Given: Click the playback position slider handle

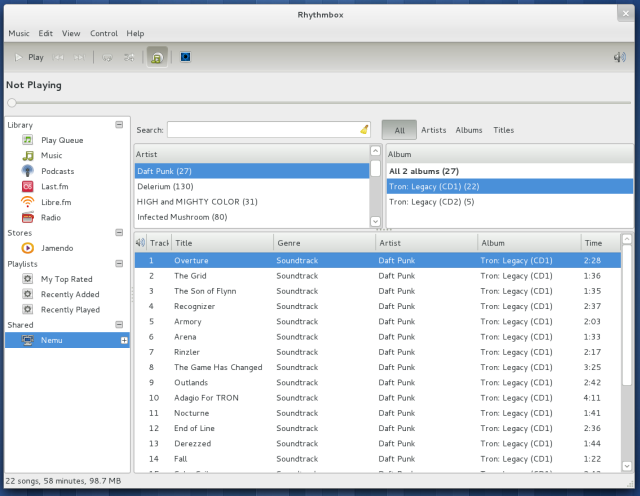Looking at the screenshot, I should tap(12, 102).
